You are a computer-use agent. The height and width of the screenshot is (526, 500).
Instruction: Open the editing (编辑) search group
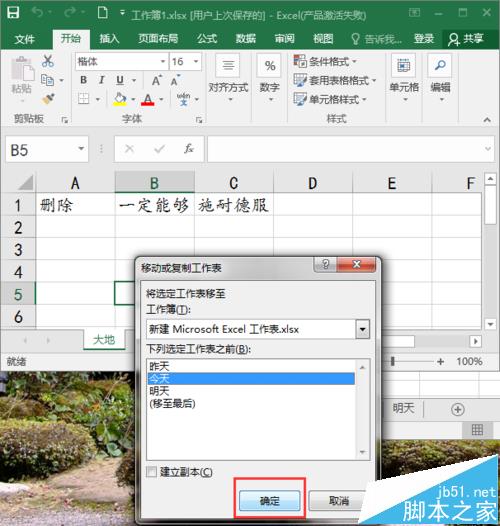pos(440,78)
